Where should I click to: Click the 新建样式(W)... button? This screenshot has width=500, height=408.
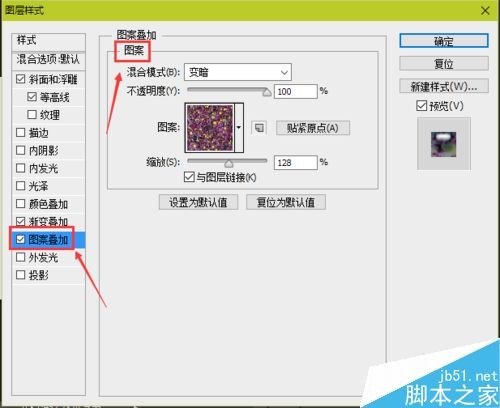tap(444, 86)
